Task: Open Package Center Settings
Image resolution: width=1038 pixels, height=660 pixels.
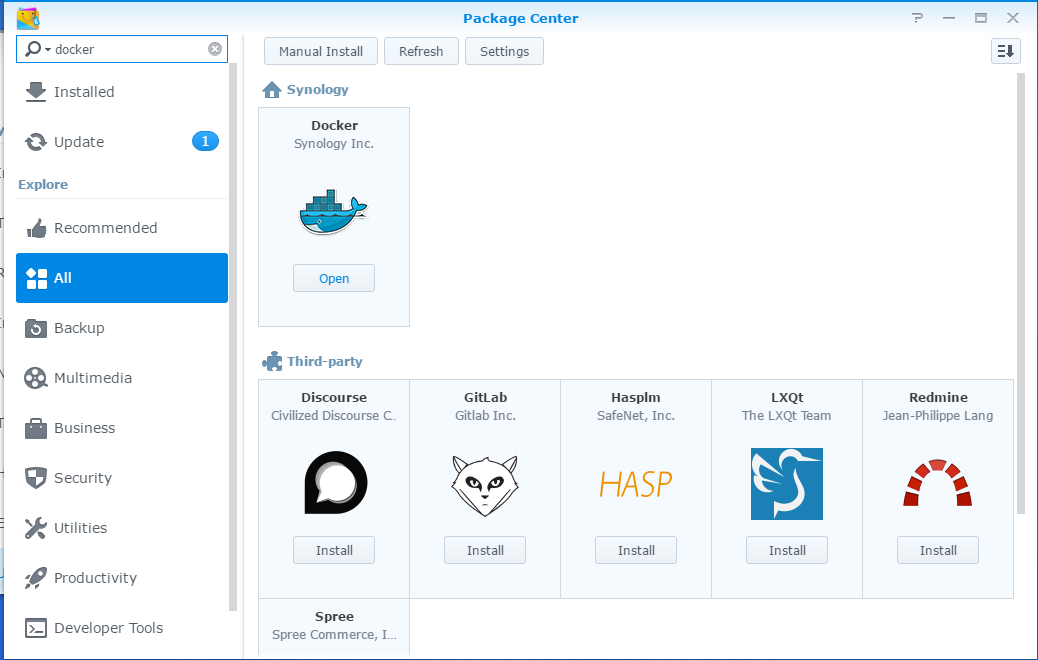Action: [504, 51]
